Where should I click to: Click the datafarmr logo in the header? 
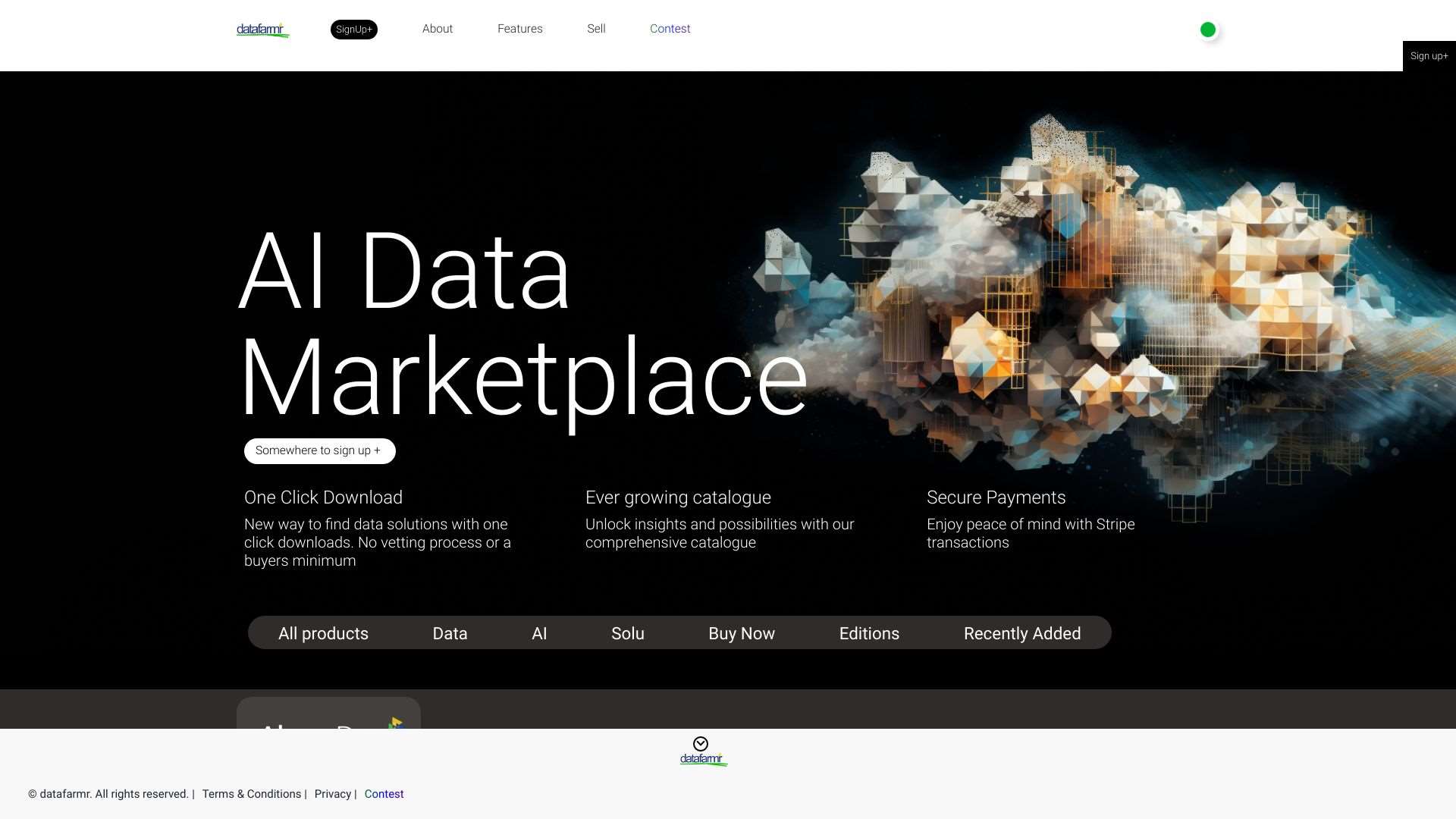click(262, 30)
